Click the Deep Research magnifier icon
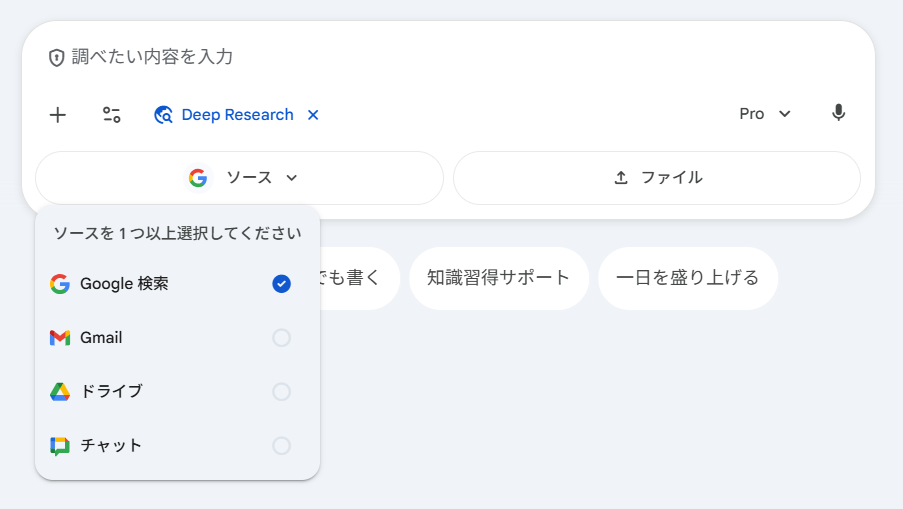Viewport: 903px width, 509px height. pos(163,115)
